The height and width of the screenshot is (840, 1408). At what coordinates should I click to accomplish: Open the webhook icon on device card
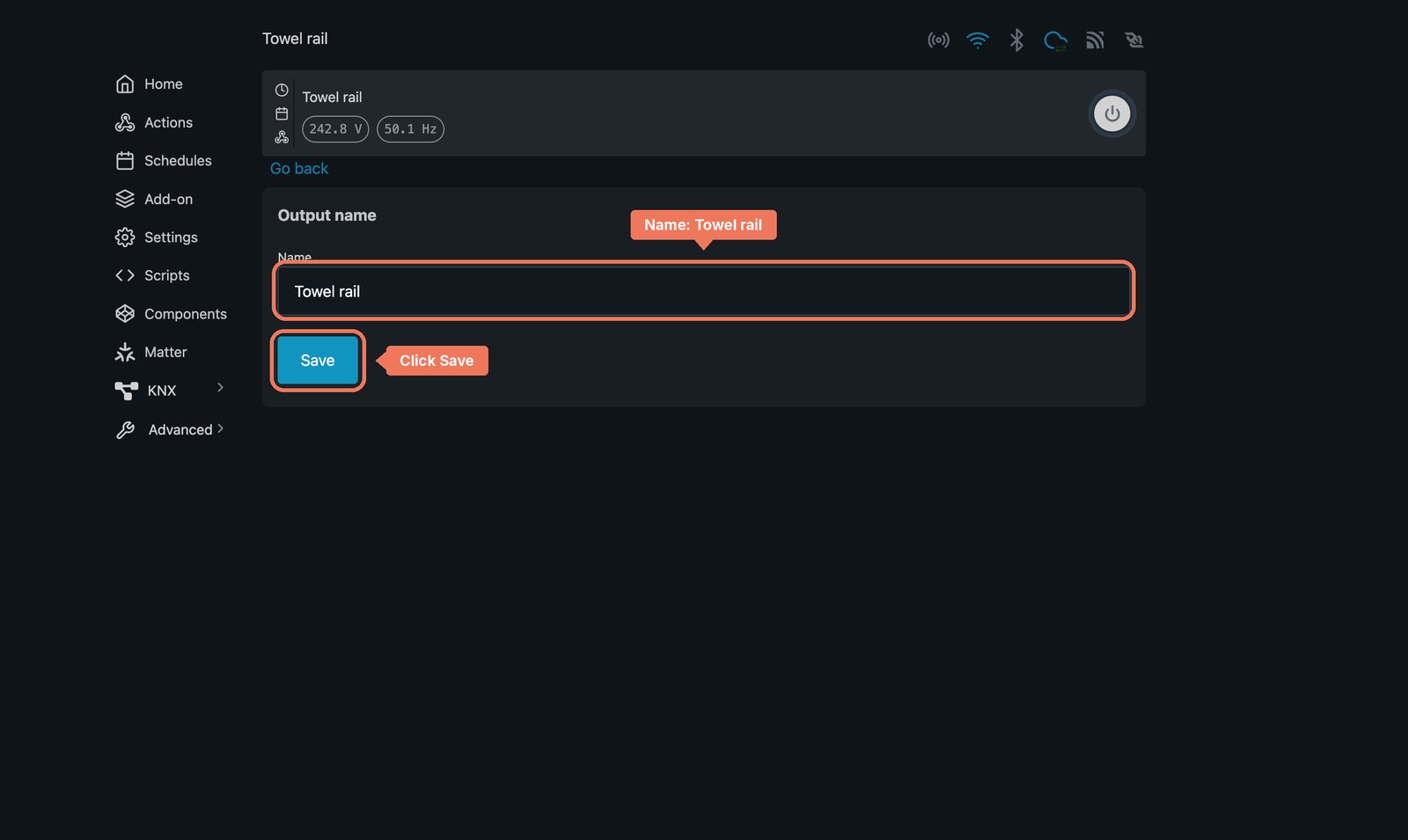[x=282, y=137]
